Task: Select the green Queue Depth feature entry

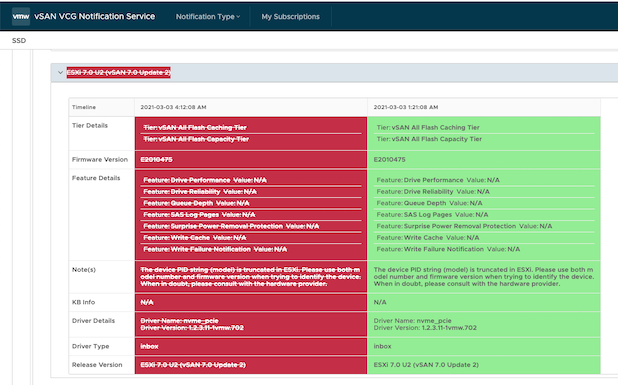Action: coord(429,203)
